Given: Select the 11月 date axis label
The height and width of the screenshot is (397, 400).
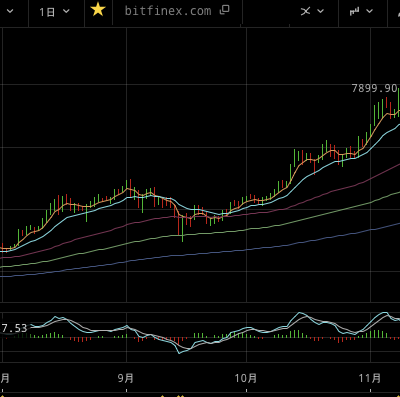Looking at the screenshot, I should pyautogui.click(x=370, y=378).
